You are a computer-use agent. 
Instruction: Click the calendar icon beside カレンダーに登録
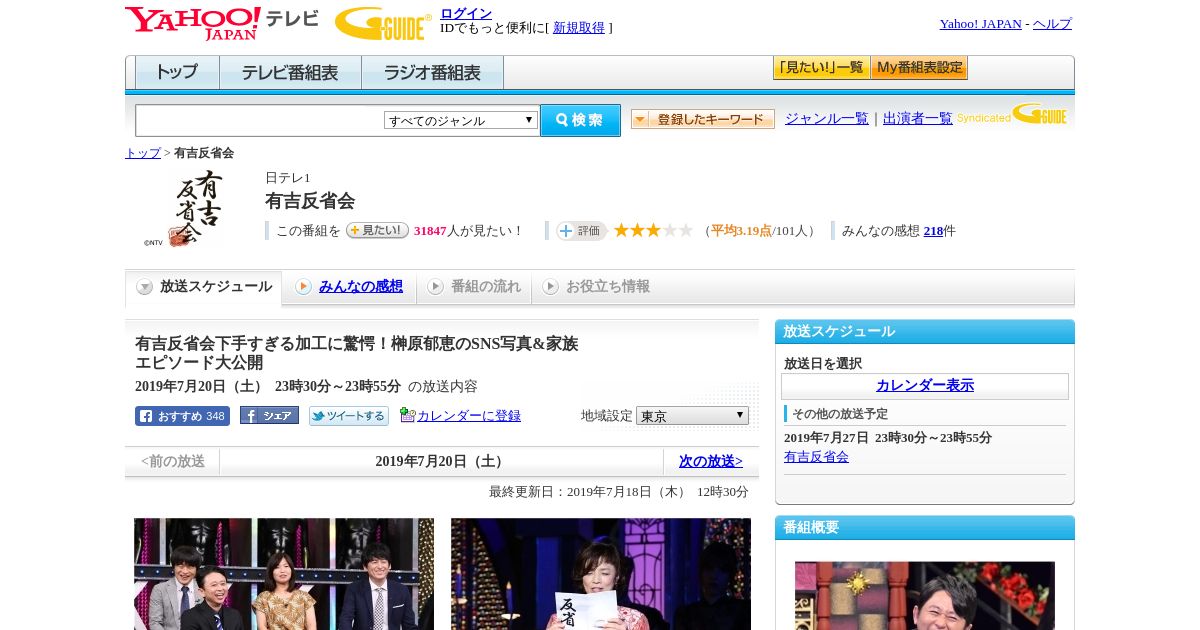[407, 415]
